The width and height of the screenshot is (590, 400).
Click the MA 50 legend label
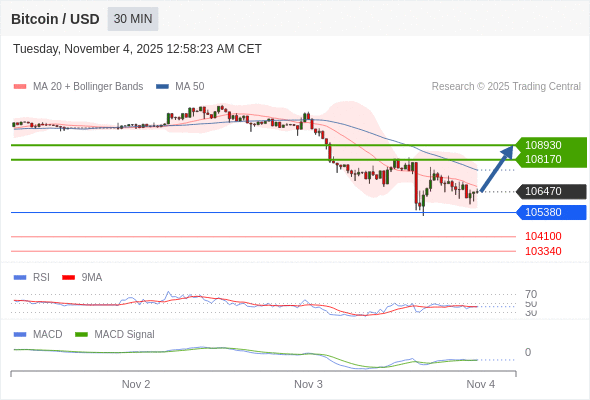190,87
